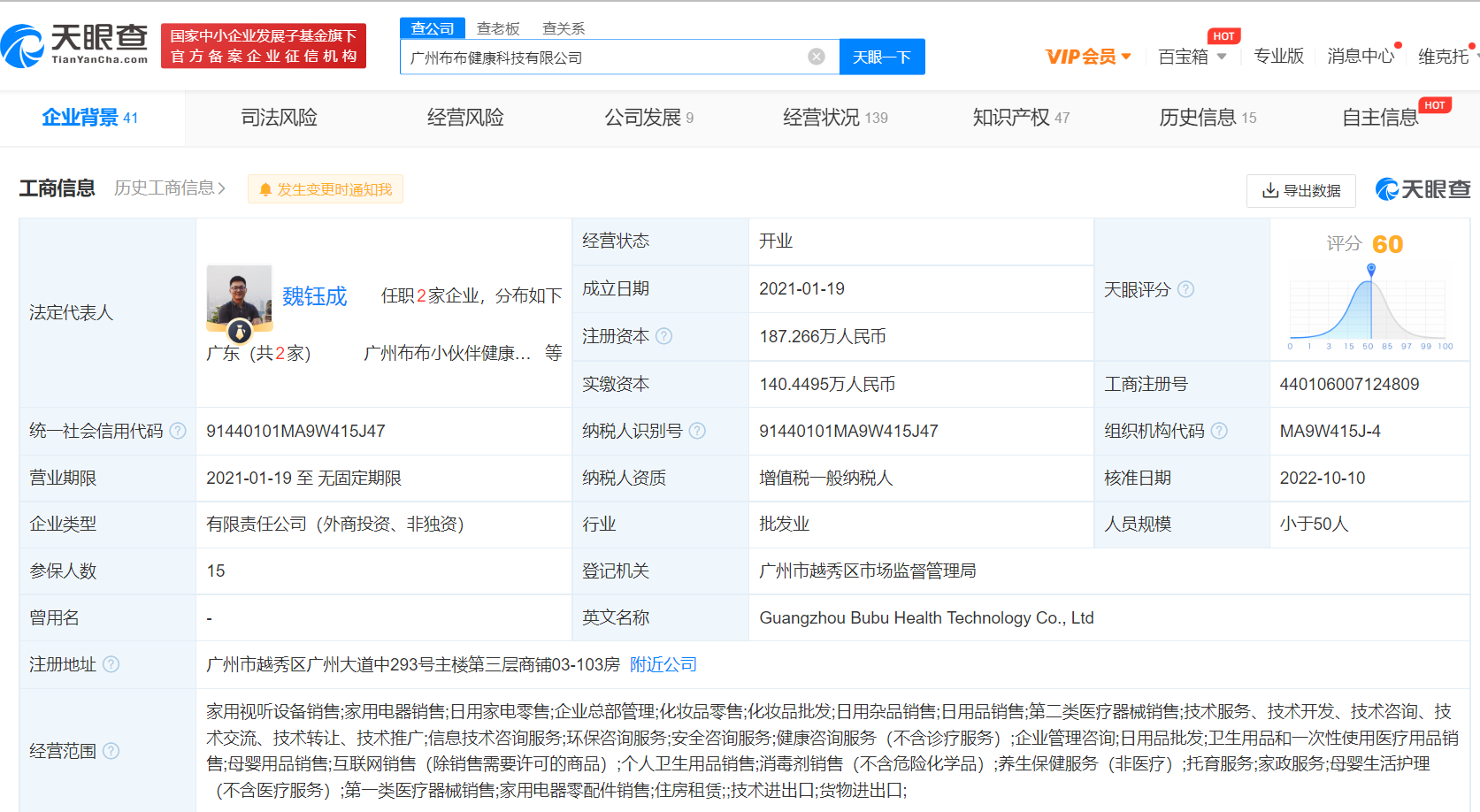Click the badge icon under representative photo

tap(240, 332)
